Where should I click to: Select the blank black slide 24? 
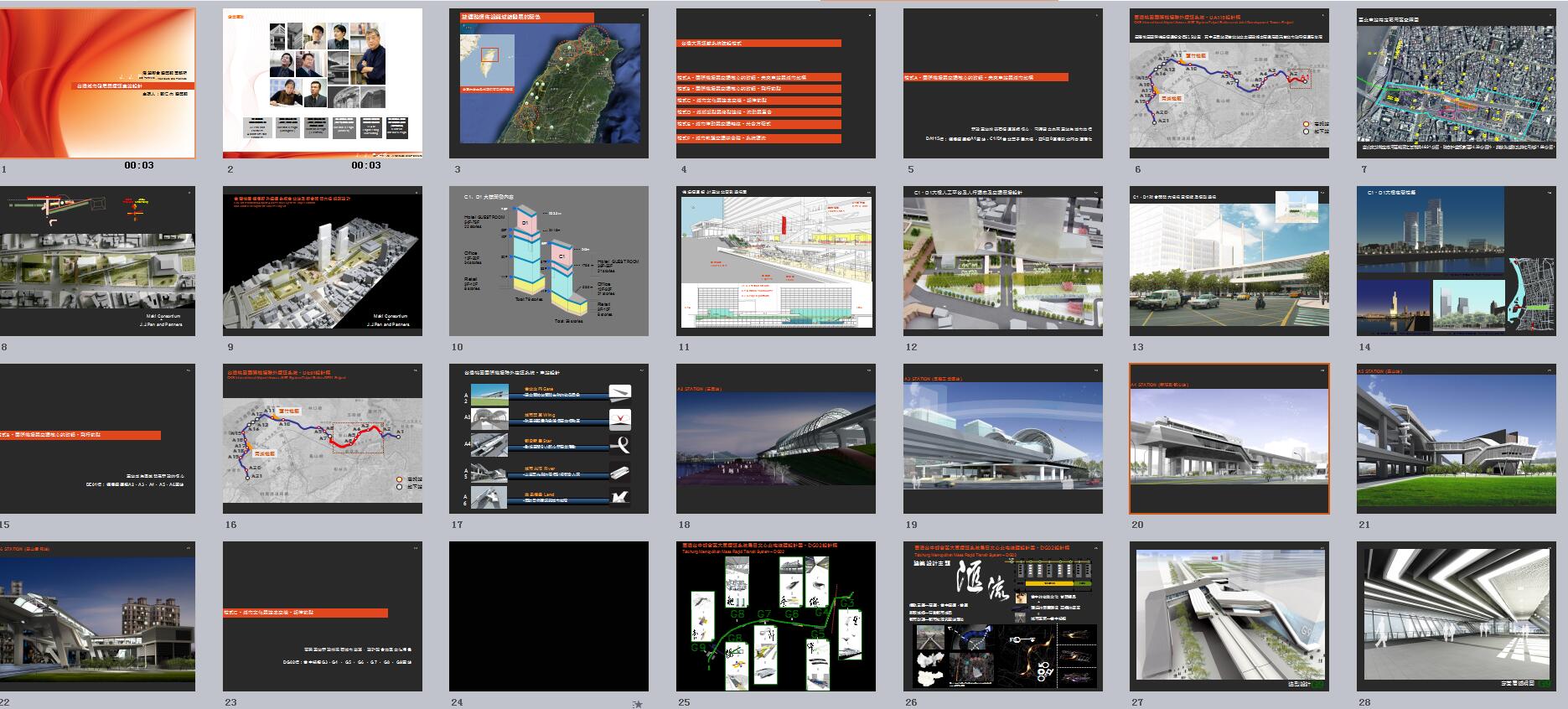[x=549, y=616]
